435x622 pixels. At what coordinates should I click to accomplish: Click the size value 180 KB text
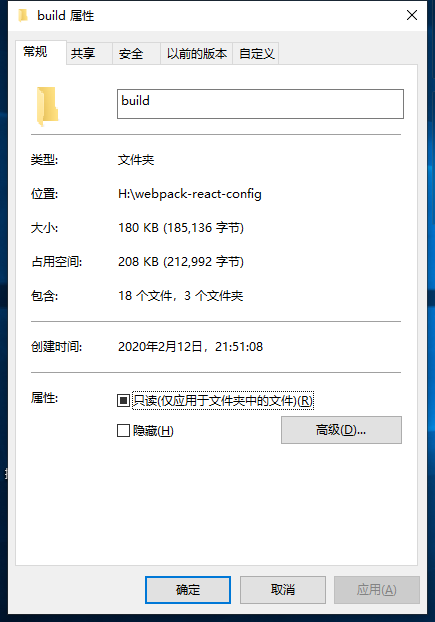(x=138, y=228)
